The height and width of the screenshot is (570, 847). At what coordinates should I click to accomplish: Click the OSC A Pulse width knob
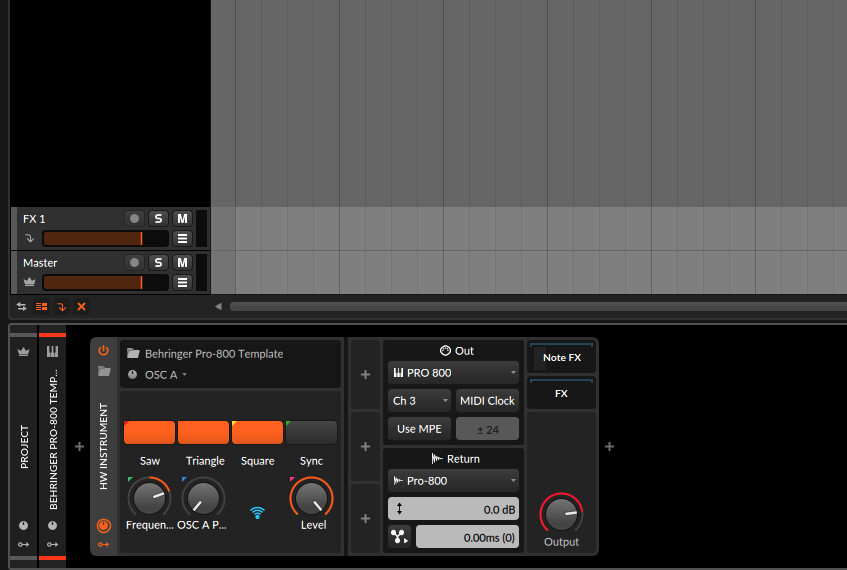[203, 498]
